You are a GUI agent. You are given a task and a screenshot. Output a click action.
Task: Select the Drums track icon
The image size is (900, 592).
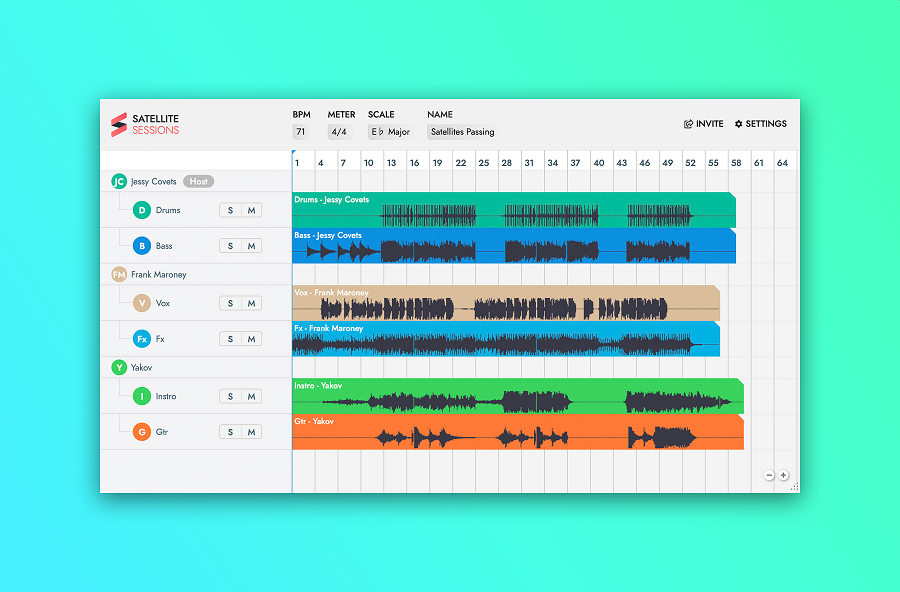click(x=142, y=210)
